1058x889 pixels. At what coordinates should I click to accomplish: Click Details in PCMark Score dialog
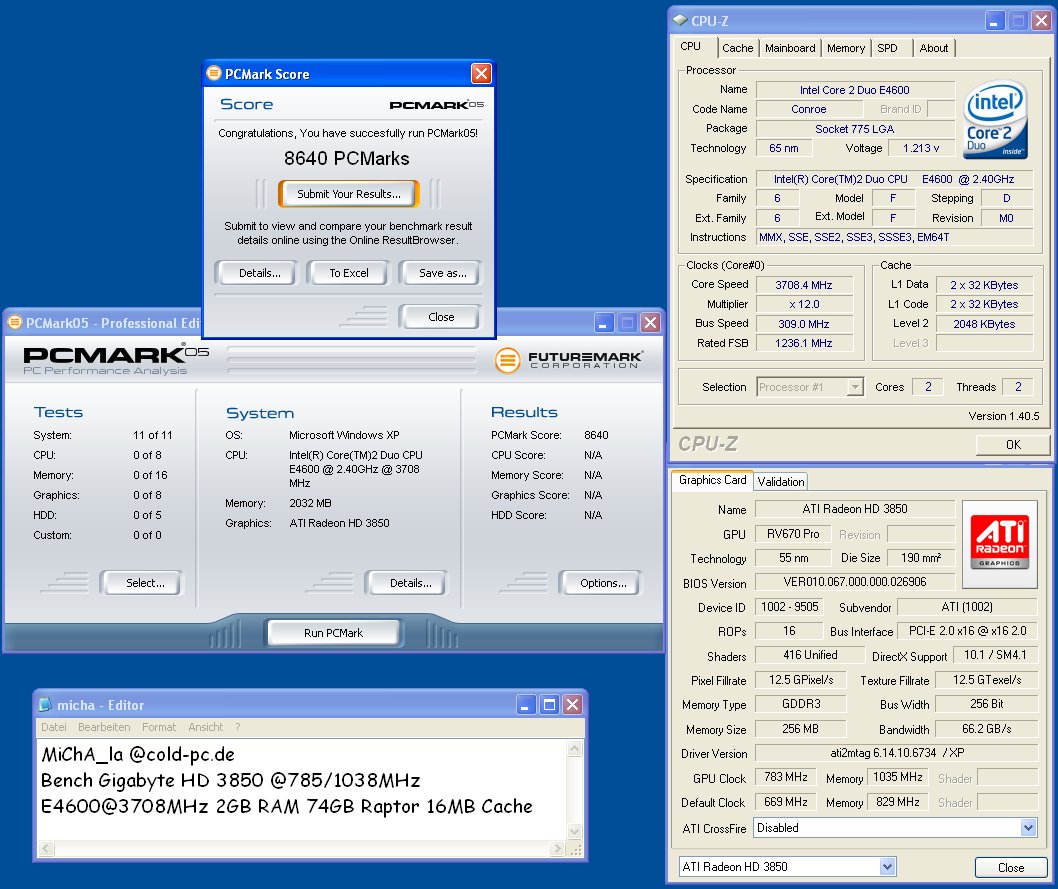[x=259, y=273]
